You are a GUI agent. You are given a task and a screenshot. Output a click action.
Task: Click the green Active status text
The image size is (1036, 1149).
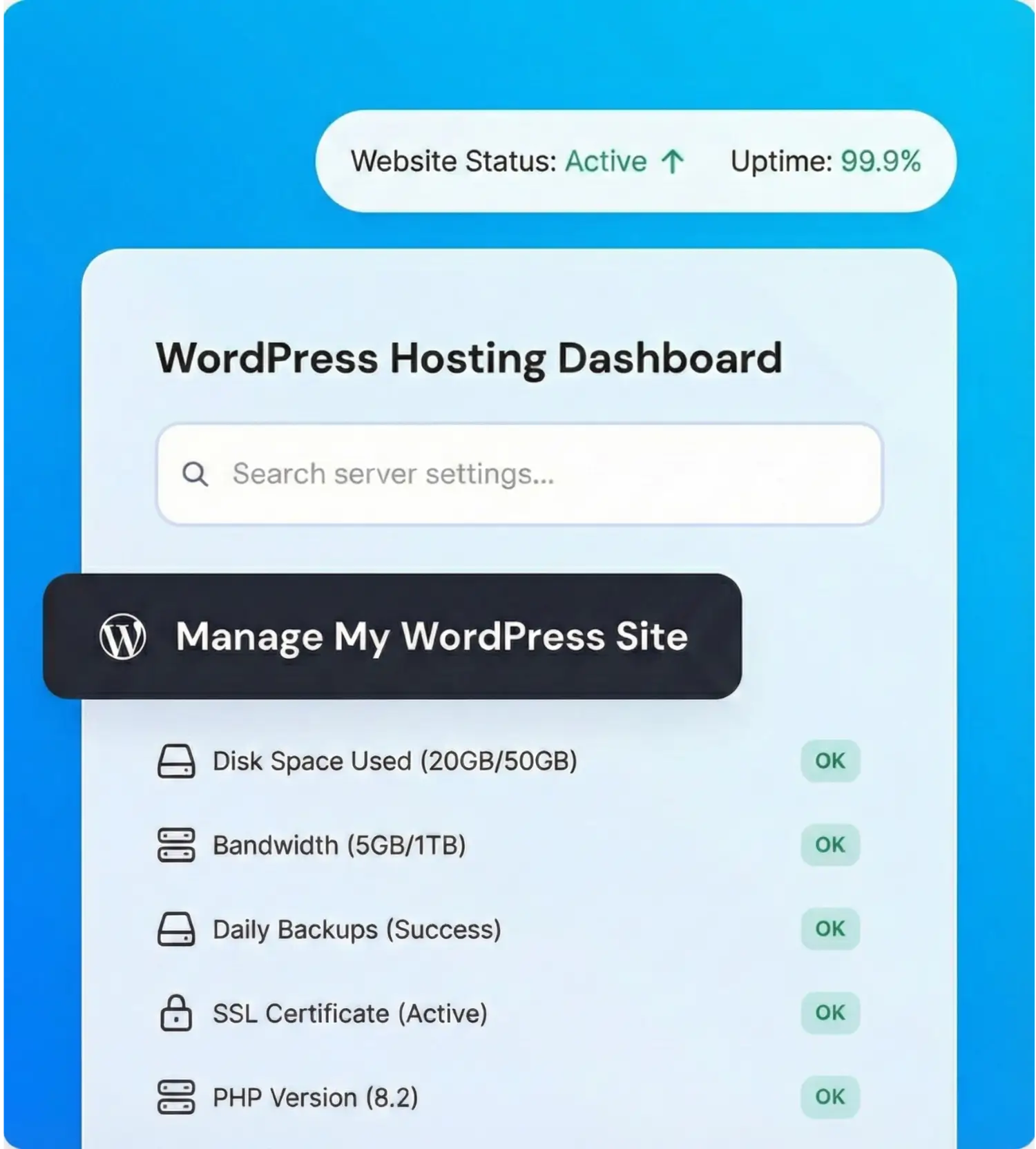(x=606, y=162)
